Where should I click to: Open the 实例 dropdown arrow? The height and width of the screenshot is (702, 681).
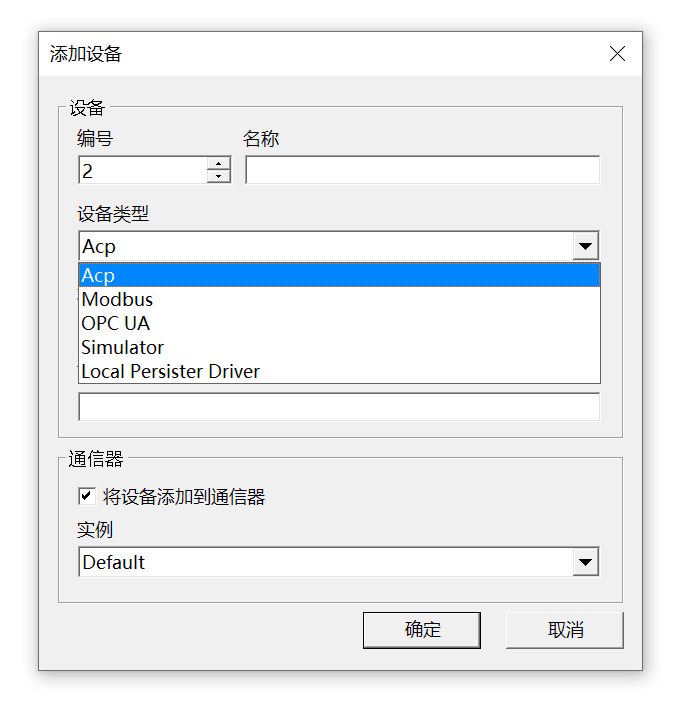[585, 562]
